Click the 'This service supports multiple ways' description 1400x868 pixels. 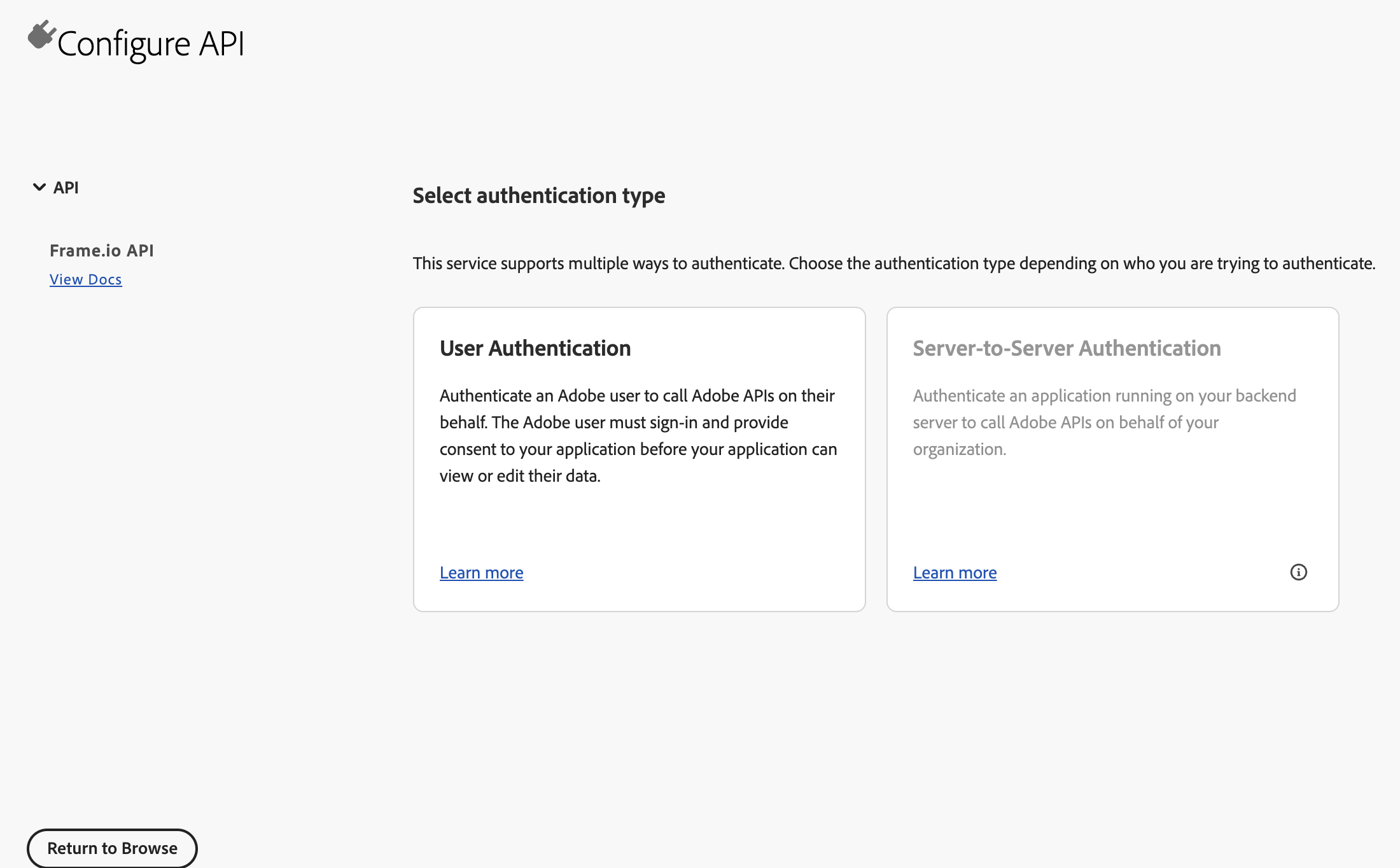pyautogui.click(x=894, y=263)
